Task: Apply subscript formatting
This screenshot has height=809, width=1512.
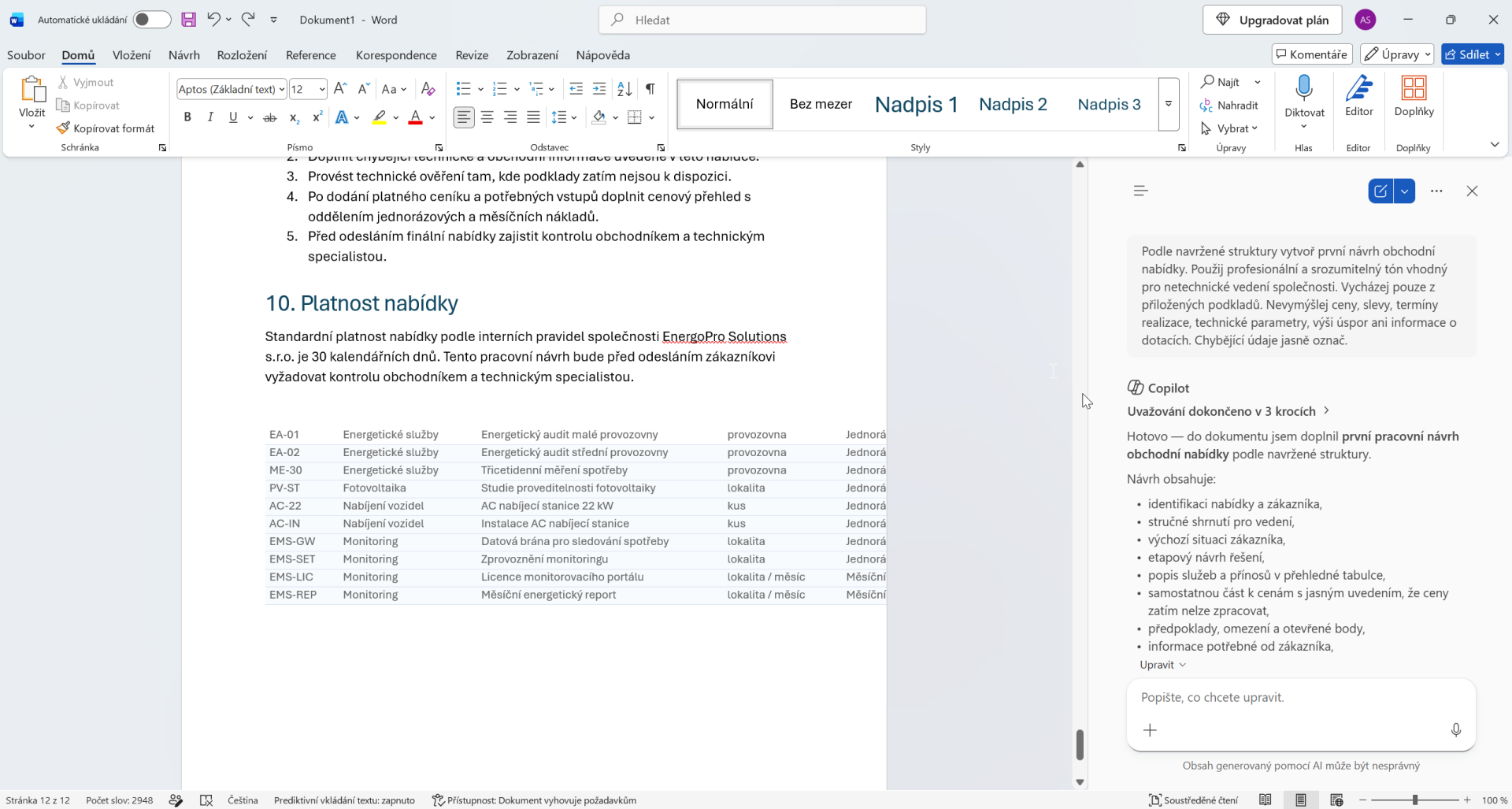Action: click(294, 117)
